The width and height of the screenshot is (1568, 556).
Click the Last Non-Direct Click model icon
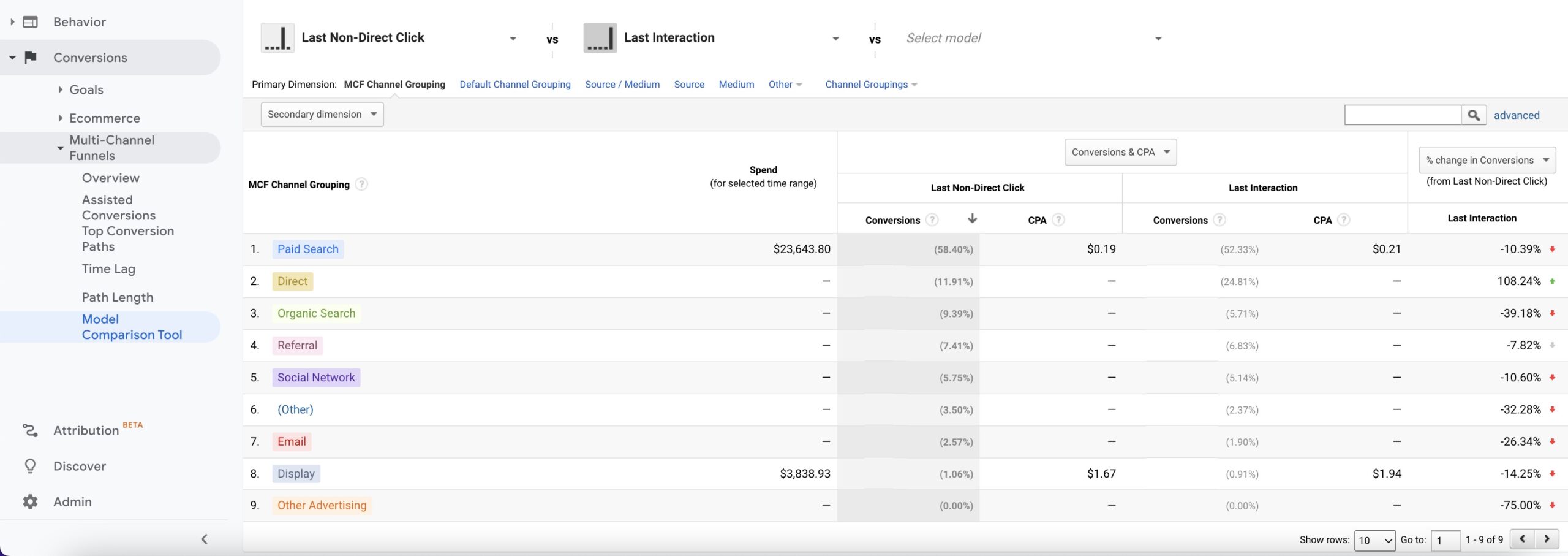point(277,38)
